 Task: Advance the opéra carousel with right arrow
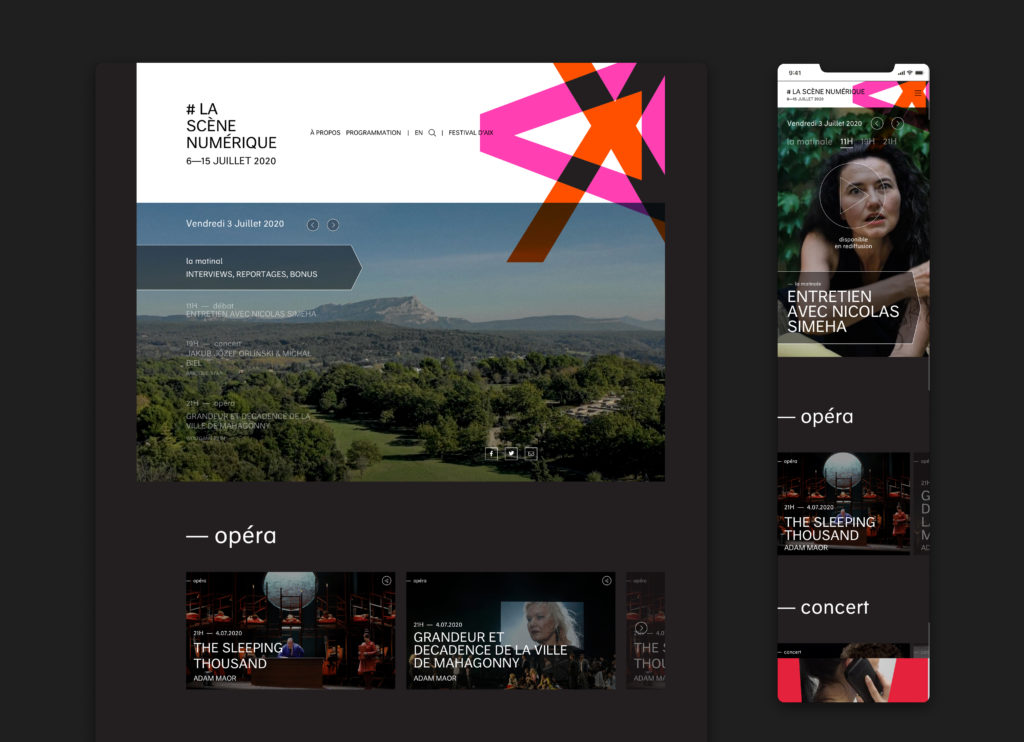[x=641, y=628]
